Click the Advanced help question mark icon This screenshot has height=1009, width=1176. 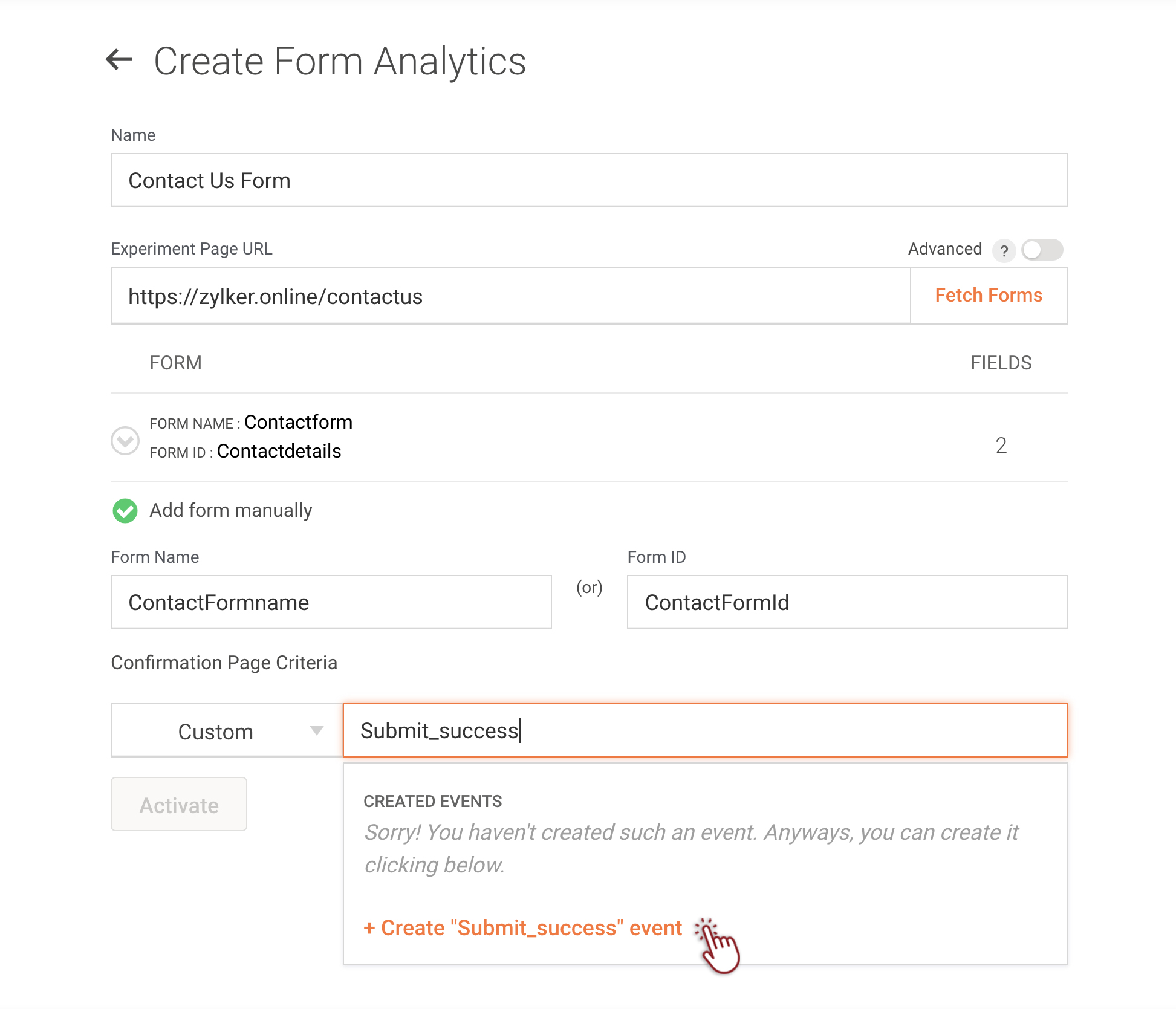(1004, 250)
